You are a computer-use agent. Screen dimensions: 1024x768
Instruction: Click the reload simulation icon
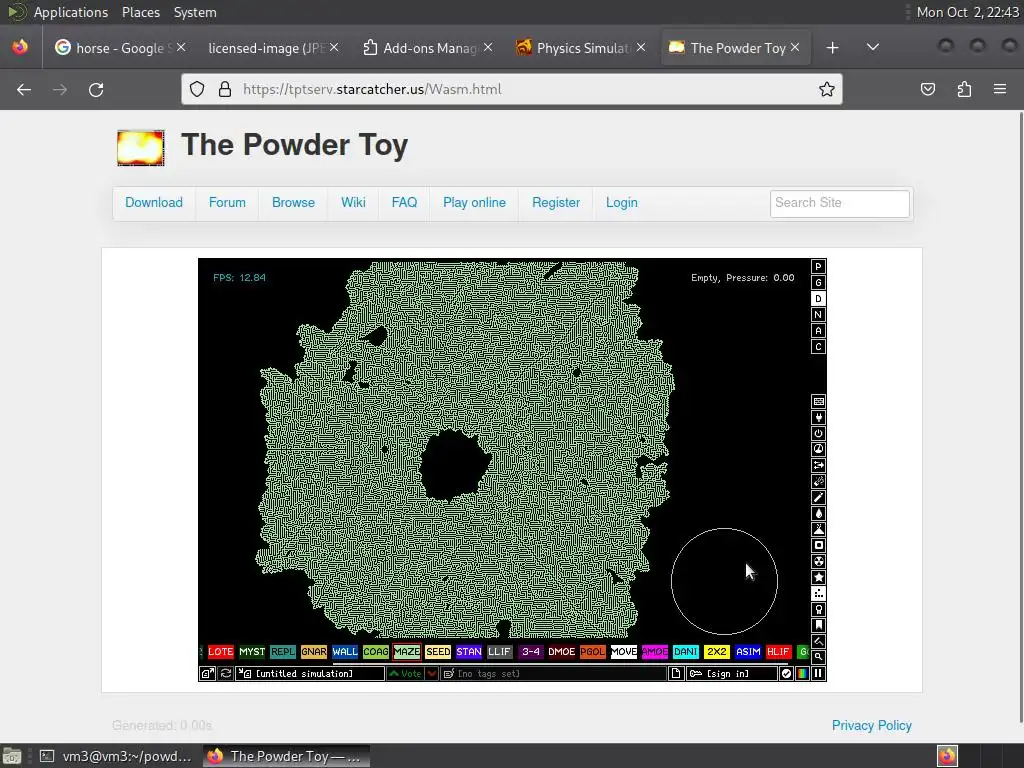226,673
